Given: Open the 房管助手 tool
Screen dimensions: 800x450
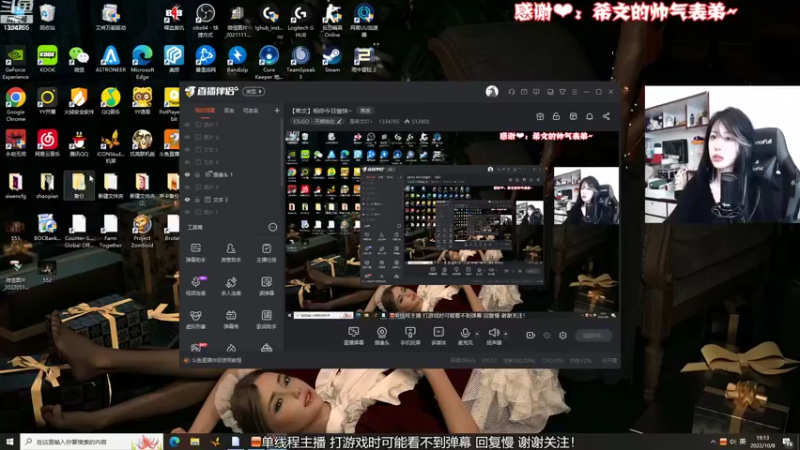Looking at the screenshot, I should (x=231, y=252).
